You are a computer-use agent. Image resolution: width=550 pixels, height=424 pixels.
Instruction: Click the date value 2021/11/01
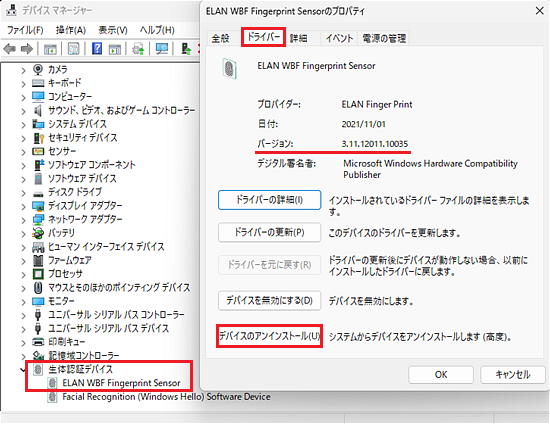coord(363,124)
